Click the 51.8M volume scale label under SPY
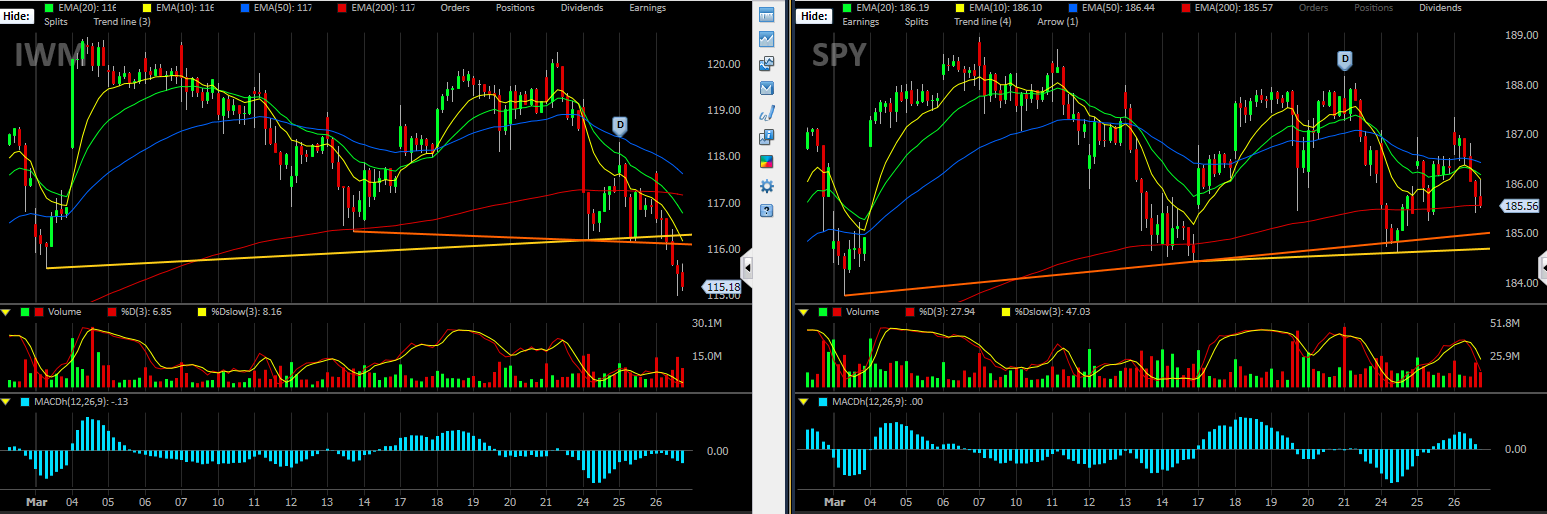Image resolution: width=1547 pixels, height=514 pixels. (1506, 323)
